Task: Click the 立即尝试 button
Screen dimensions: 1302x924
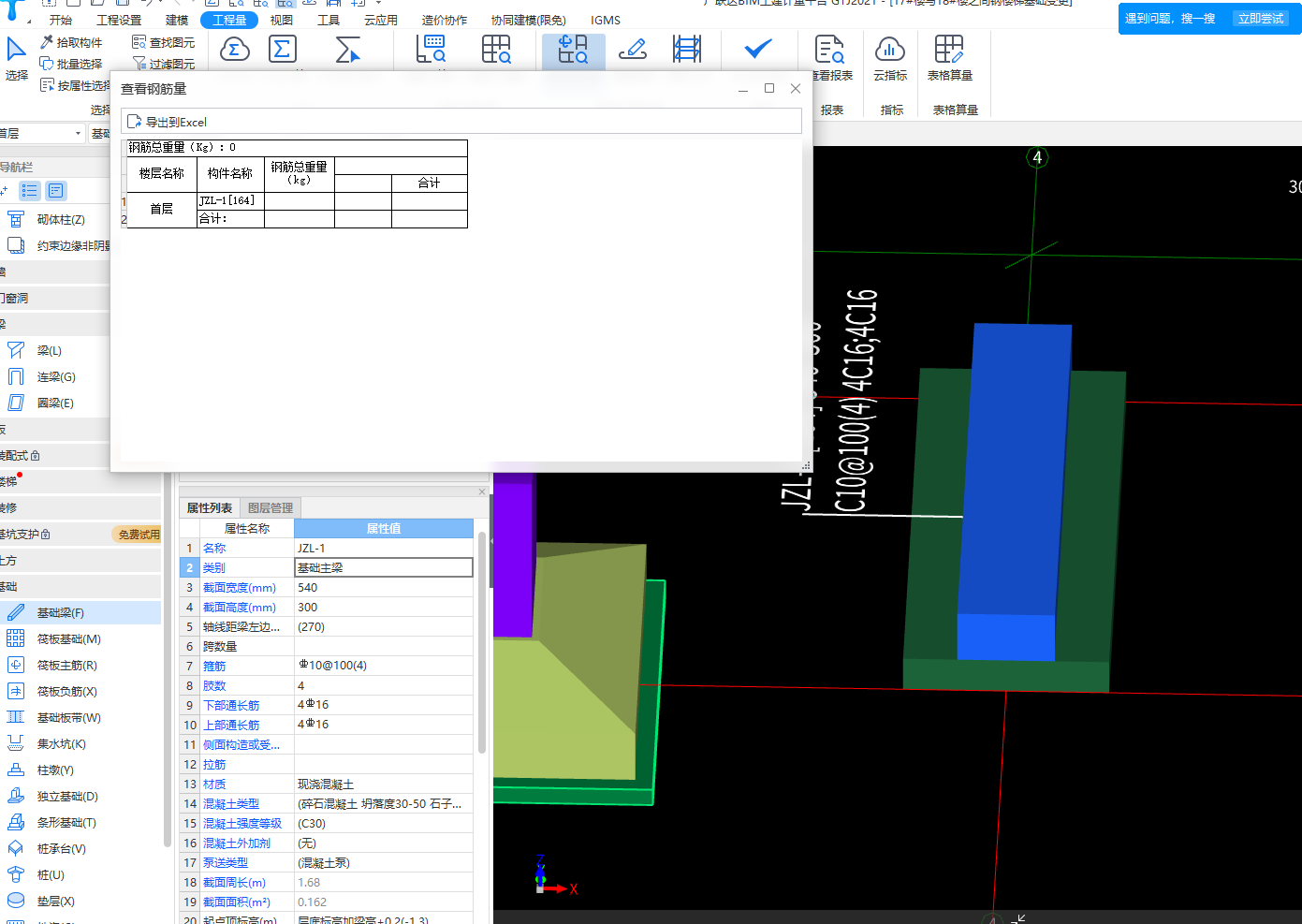Action: pos(1261,19)
